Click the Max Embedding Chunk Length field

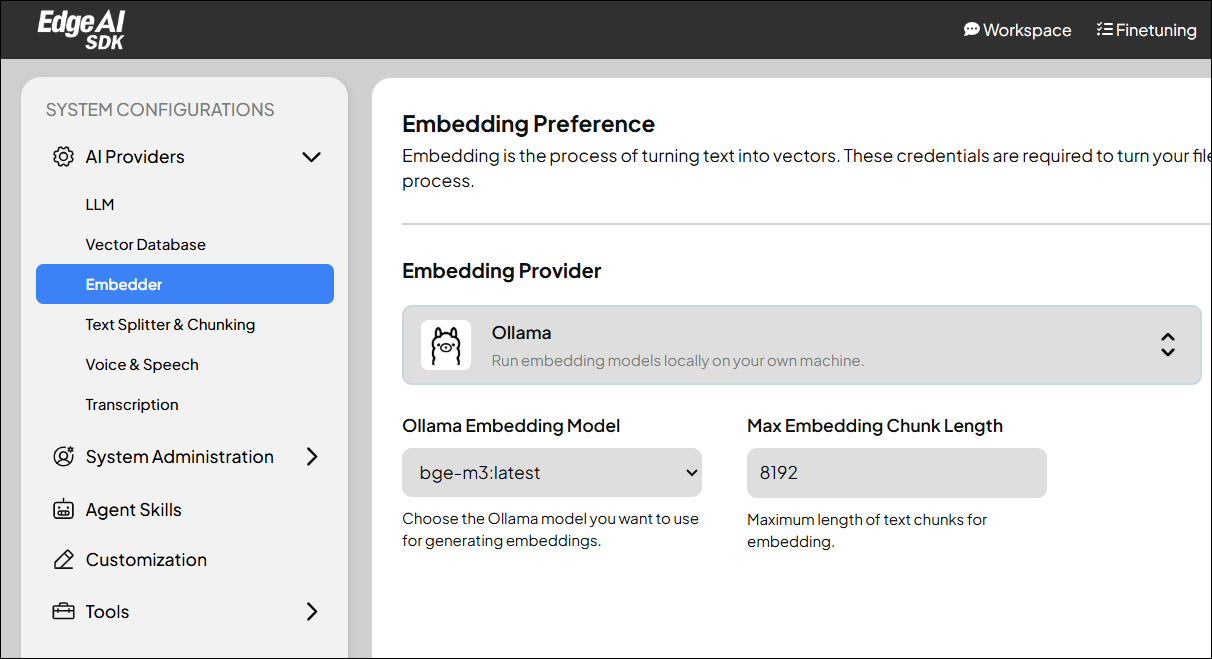896,472
